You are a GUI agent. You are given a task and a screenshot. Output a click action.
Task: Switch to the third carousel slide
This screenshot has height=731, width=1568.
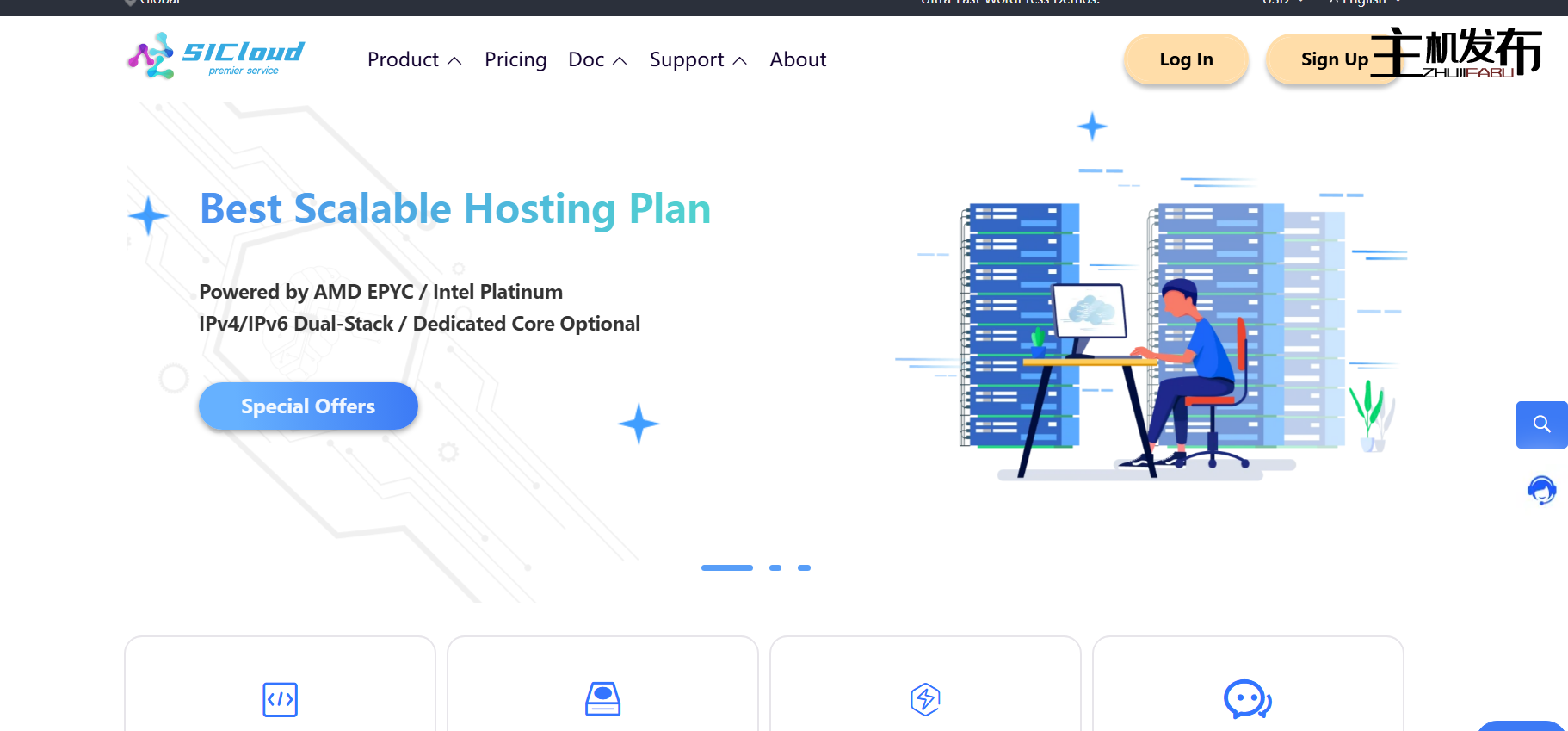[x=804, y=568]
